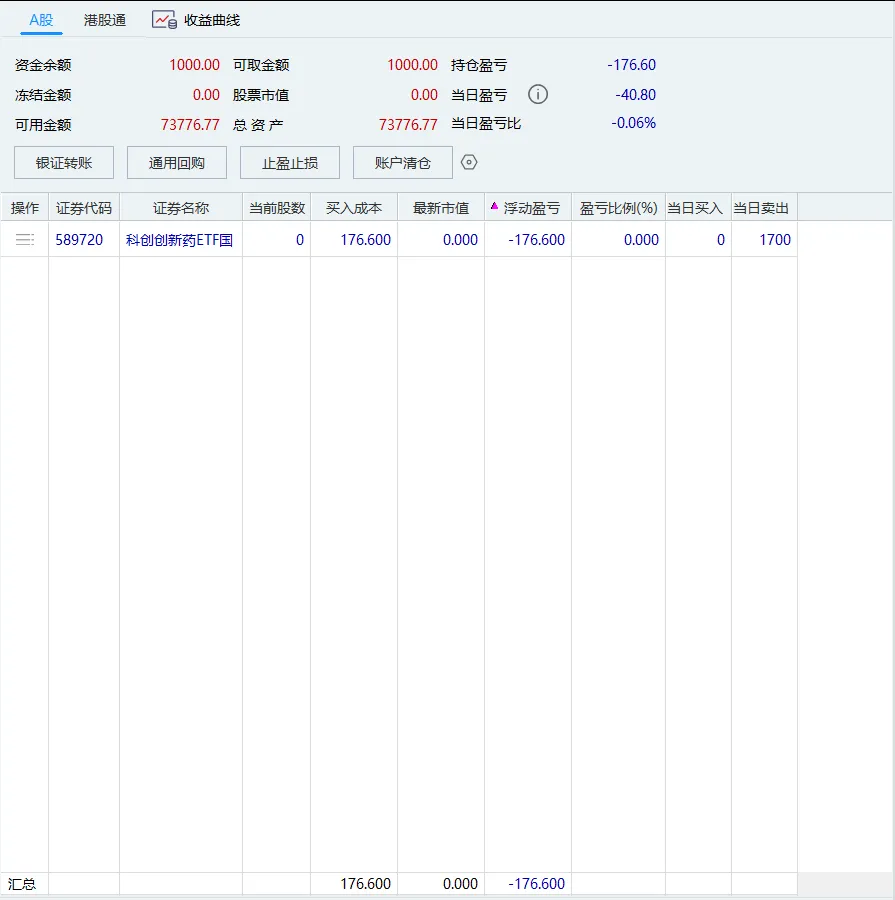This screenshot has width=895, height=900.
Task: Open the 收益曲线 tab
Action: 212,20
